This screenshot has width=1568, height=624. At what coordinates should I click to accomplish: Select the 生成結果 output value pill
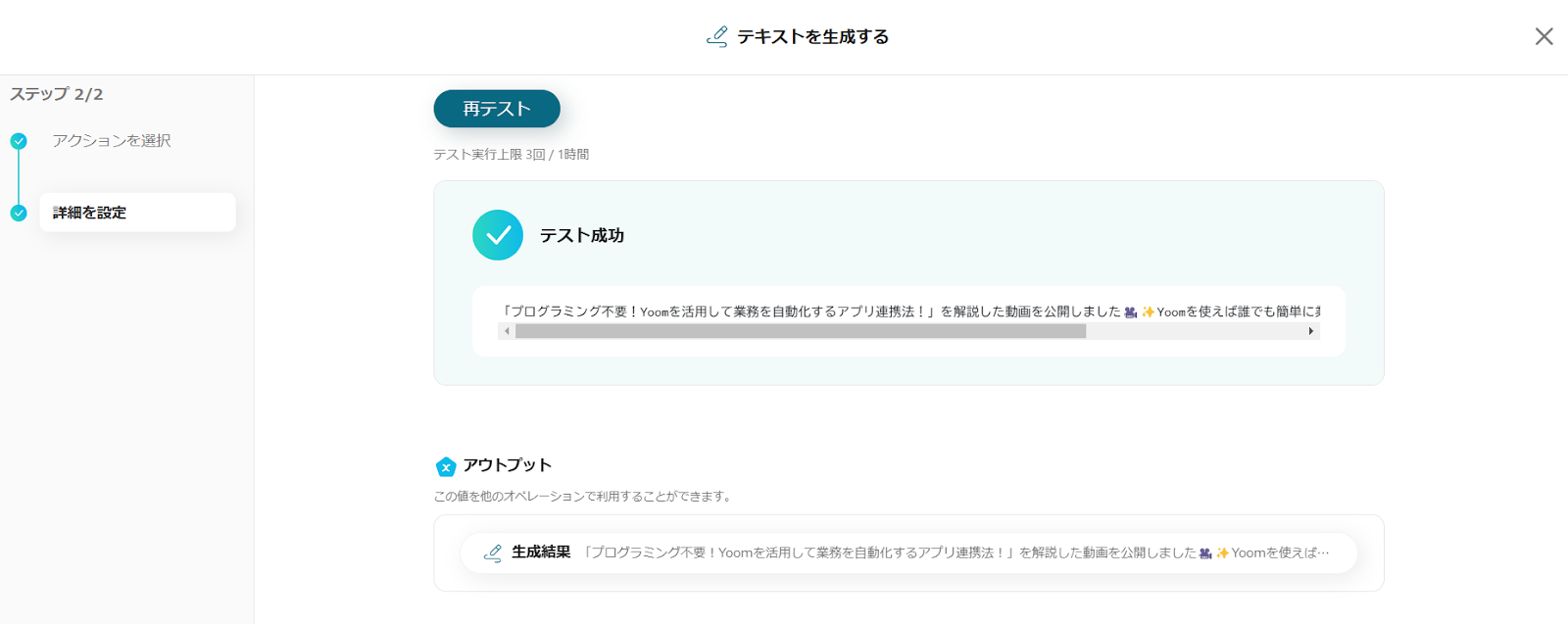909,552
